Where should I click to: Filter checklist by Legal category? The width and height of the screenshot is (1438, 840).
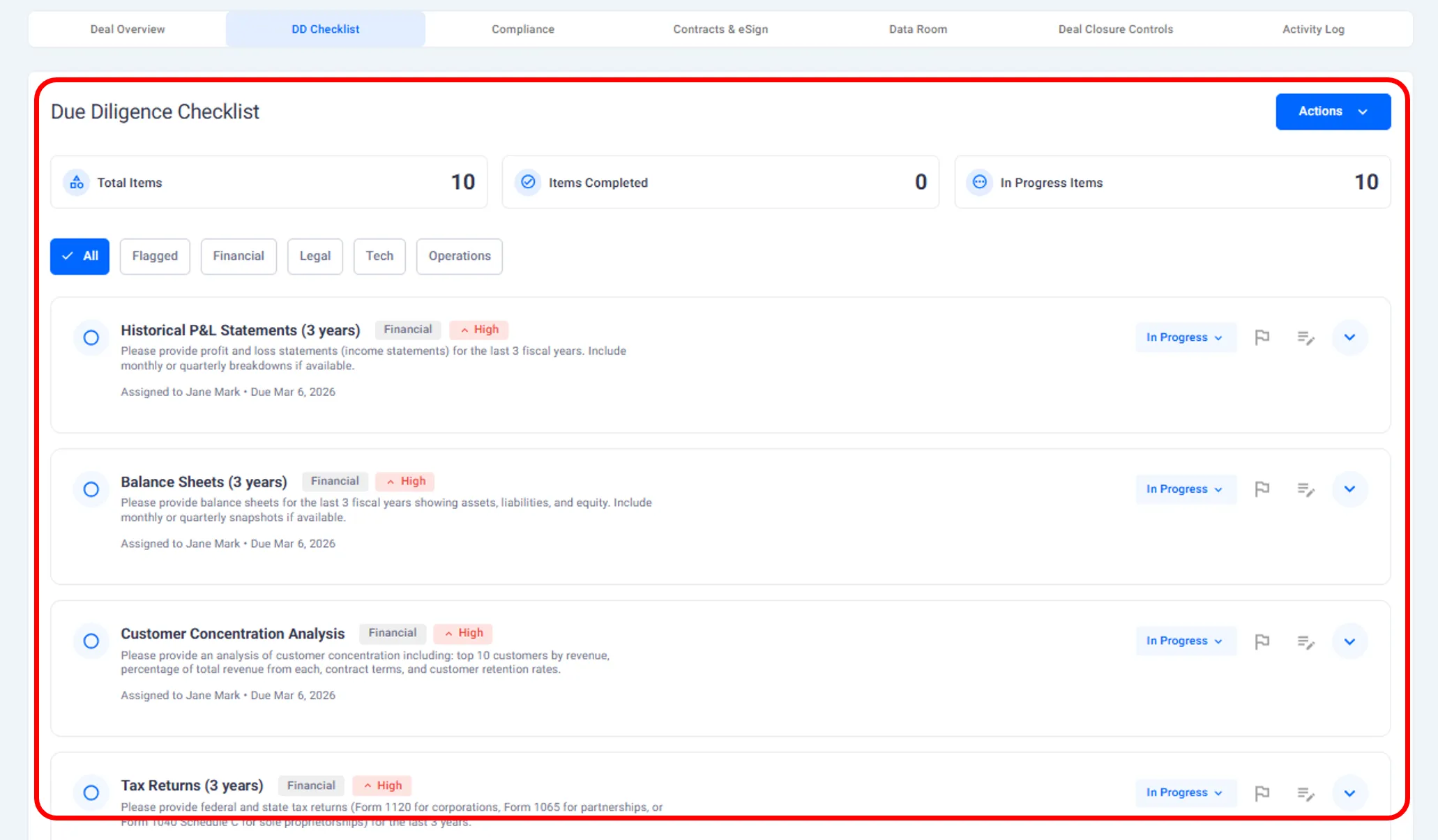[315, 256]
